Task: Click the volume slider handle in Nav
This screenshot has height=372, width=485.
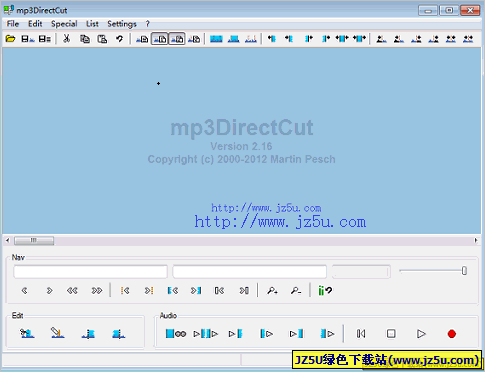Action: pos(464,271)
